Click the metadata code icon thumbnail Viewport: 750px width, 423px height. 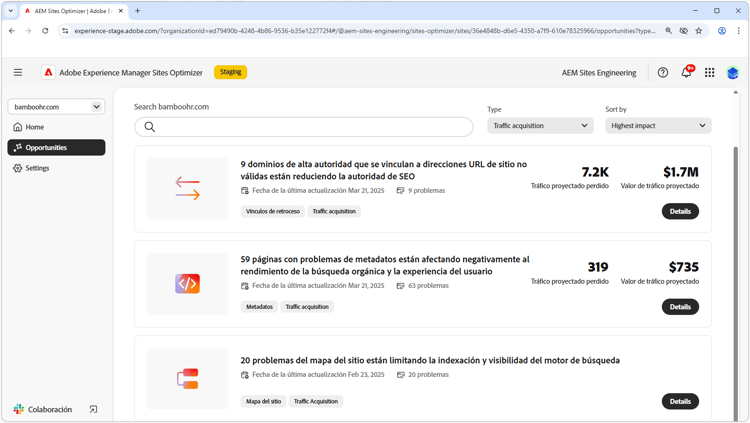[x=188, y=284]
